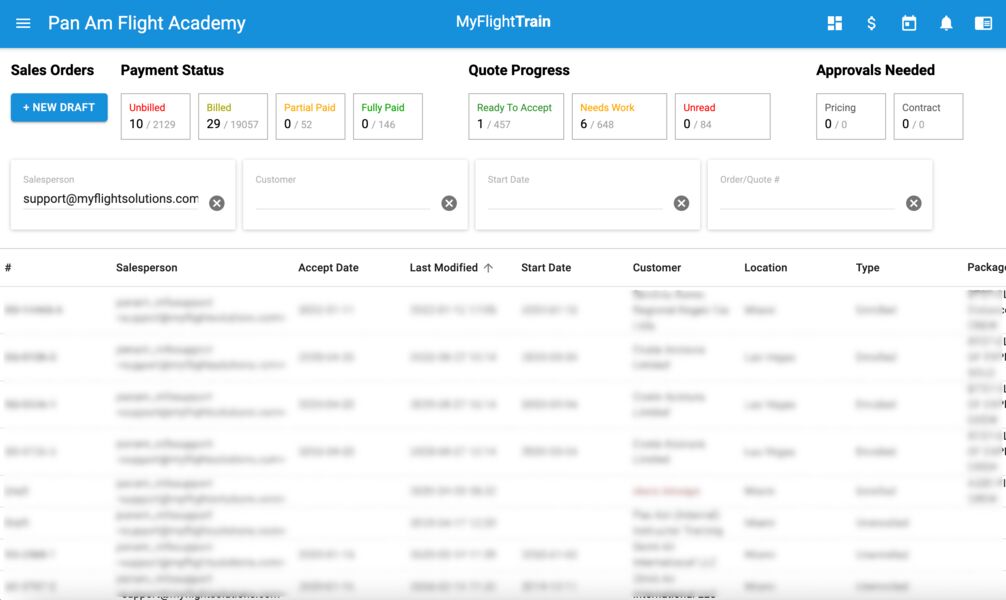
Task: Sort by Accept Date column header
Action: click(x=328, y=268)
